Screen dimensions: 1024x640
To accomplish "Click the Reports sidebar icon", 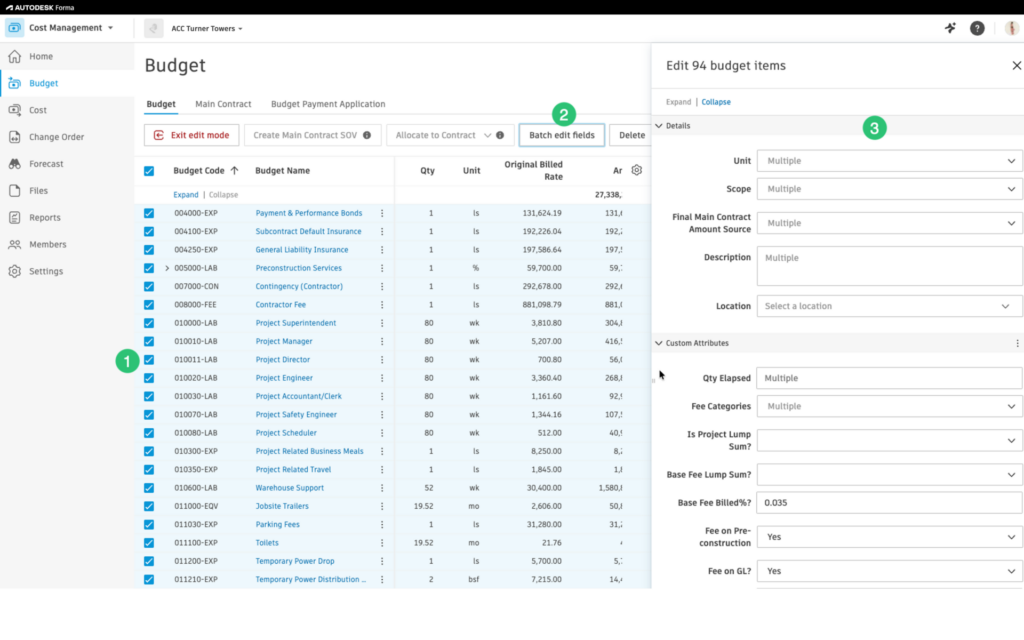I will coord(15,218).
